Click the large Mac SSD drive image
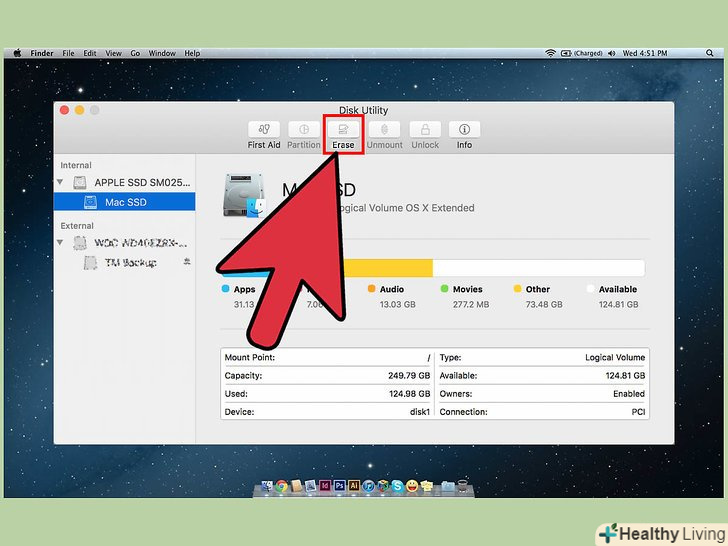Screen dimensions: 728x546 click(x=244, y=195)
